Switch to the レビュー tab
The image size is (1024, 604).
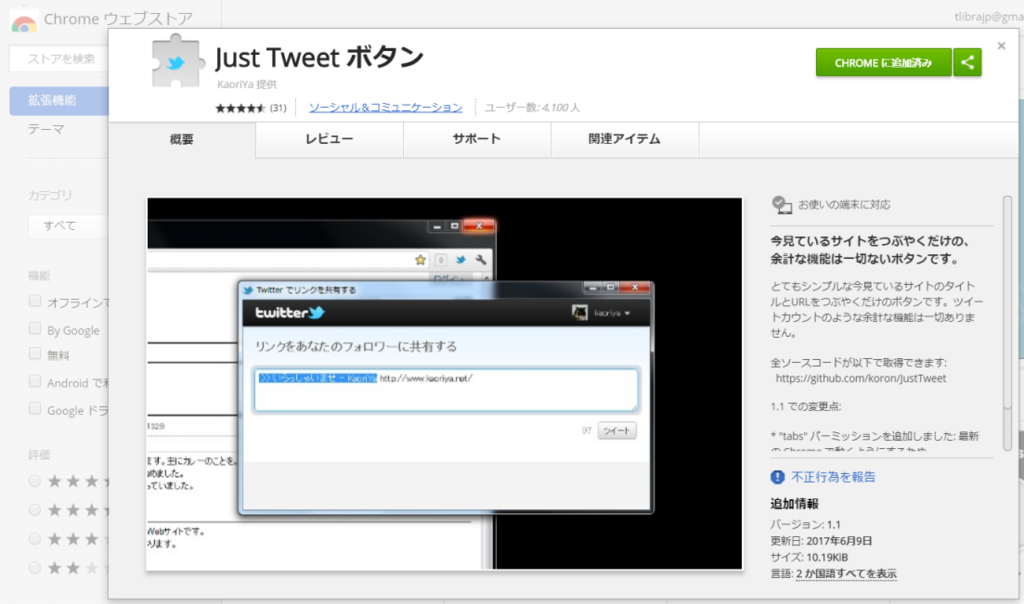coord(329,139)
